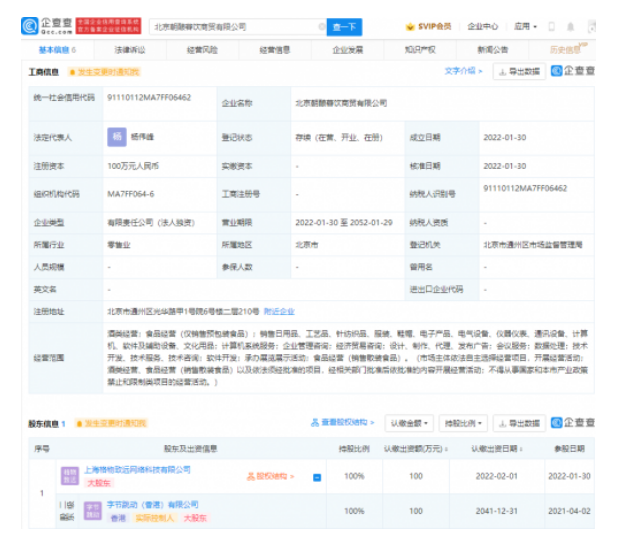
Task: Click the credit code 91110112MA7FF06462 value
Action: pos(149,97)
